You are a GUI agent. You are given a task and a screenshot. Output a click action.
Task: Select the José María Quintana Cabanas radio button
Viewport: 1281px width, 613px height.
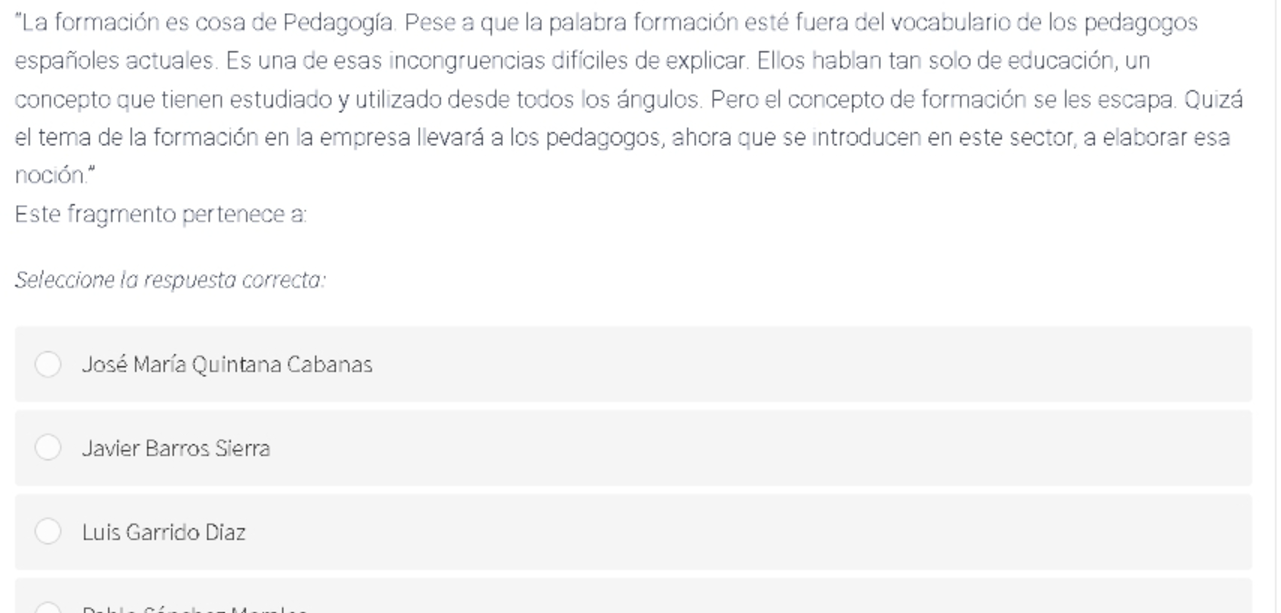pos(48,365)
